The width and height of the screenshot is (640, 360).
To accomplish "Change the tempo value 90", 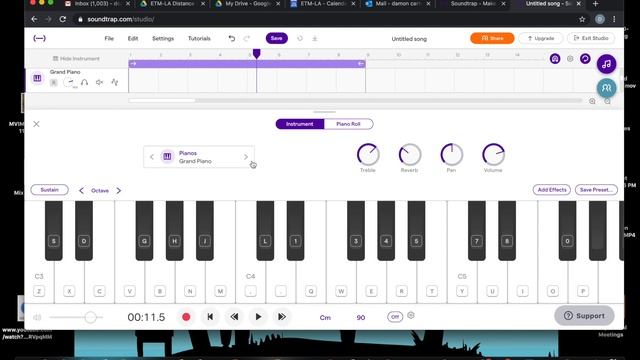I will pyautogui.click(x=361, y=318).
